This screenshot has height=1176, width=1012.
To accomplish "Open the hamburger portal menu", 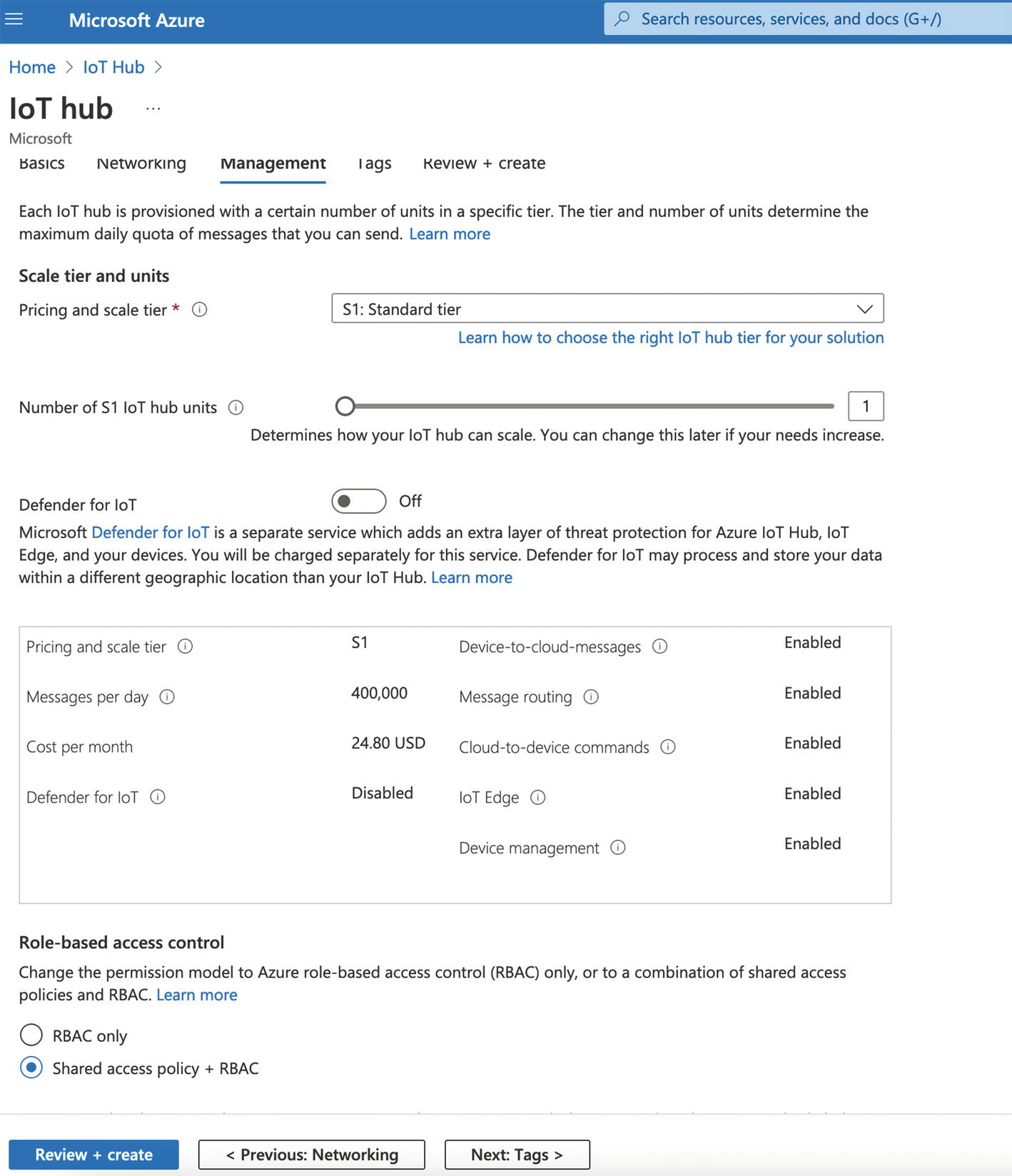I will (x=14, y=19).
